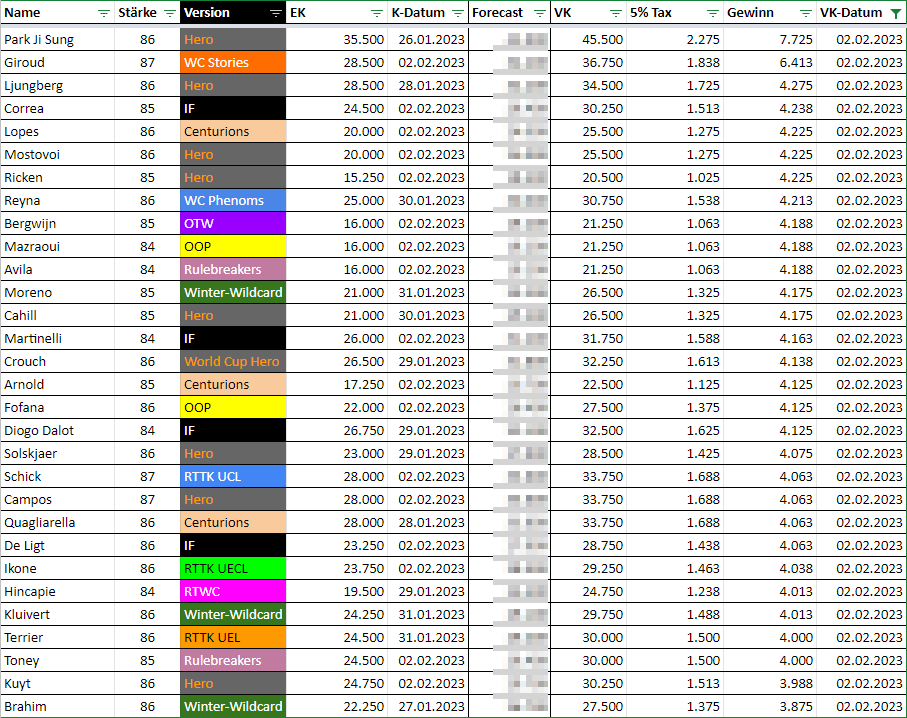Select Schick's RTTK UCL version cell

point(233,477)
